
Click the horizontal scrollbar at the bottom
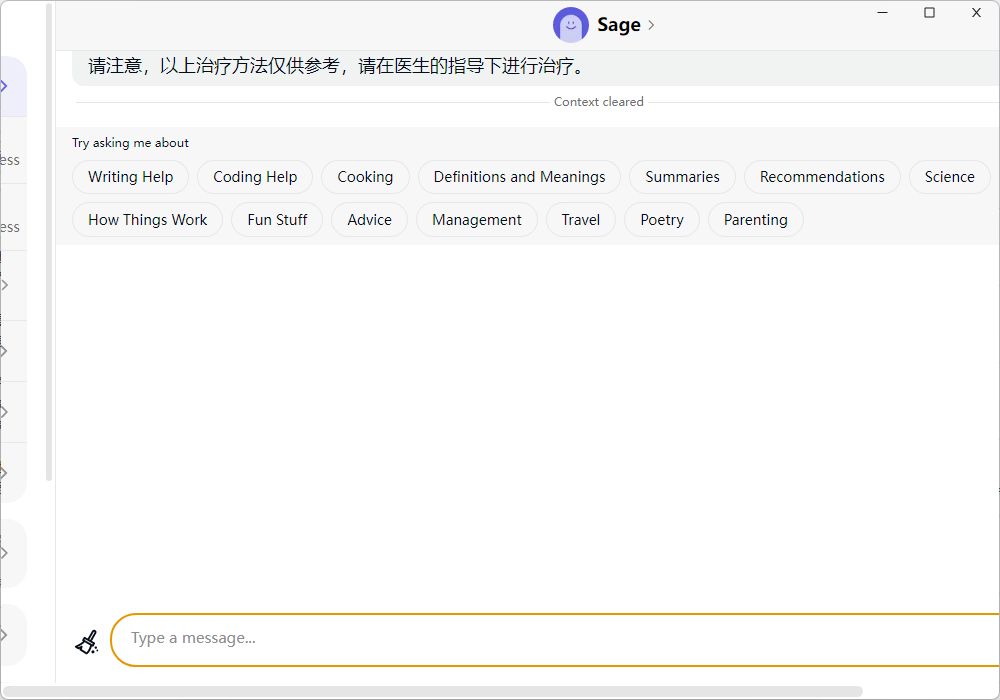click(x=433, y=692)
